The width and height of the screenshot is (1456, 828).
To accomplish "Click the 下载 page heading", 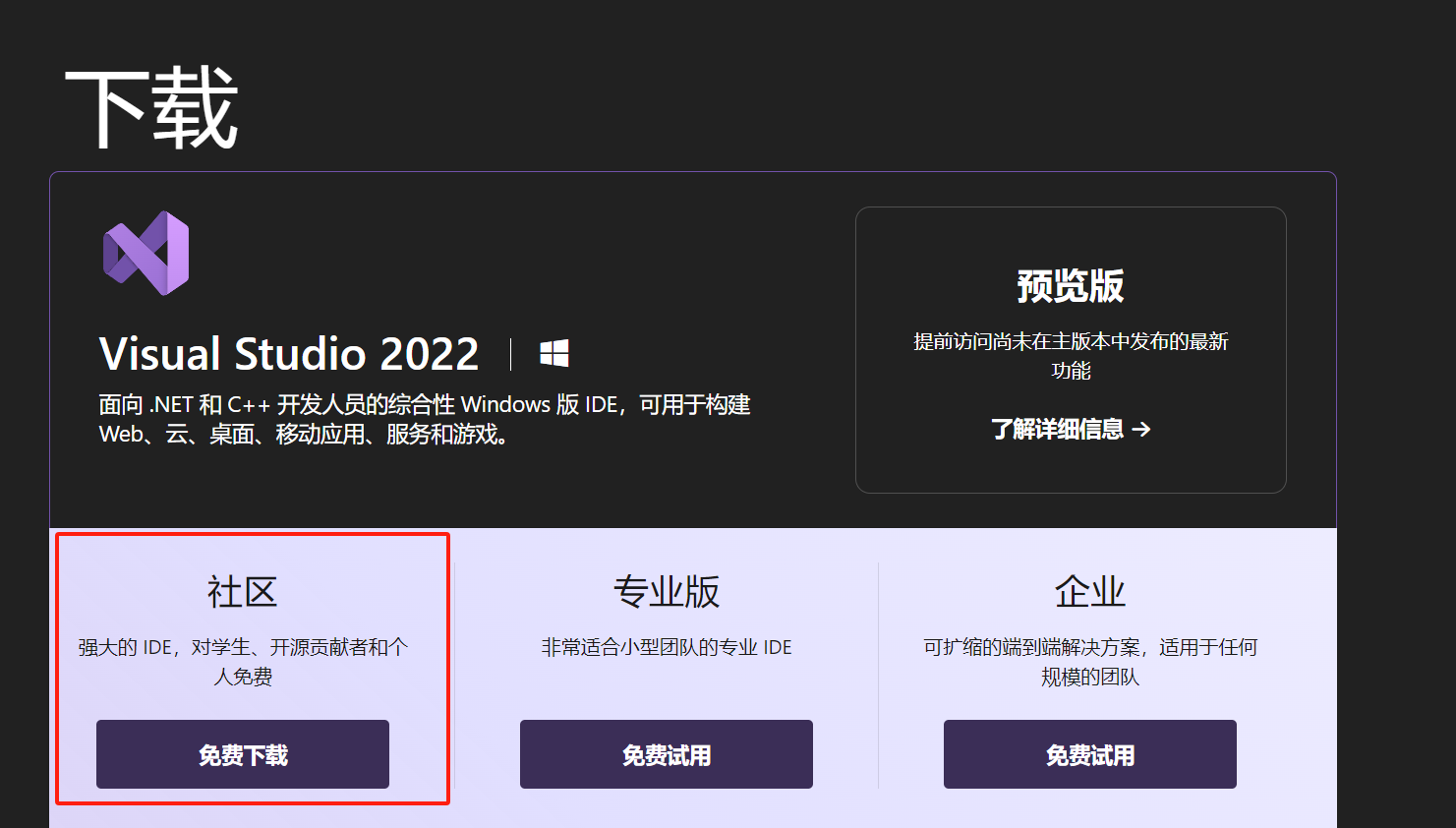I will click(x=152, y=107).
